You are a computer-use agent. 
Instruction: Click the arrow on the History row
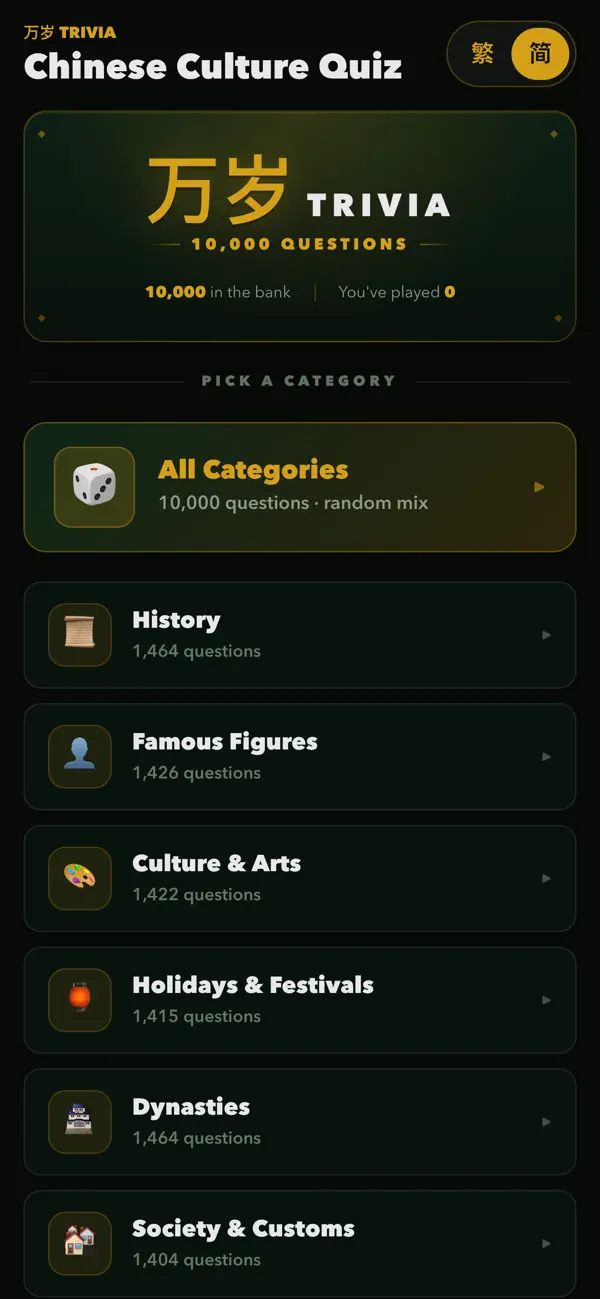click(546, 635)
